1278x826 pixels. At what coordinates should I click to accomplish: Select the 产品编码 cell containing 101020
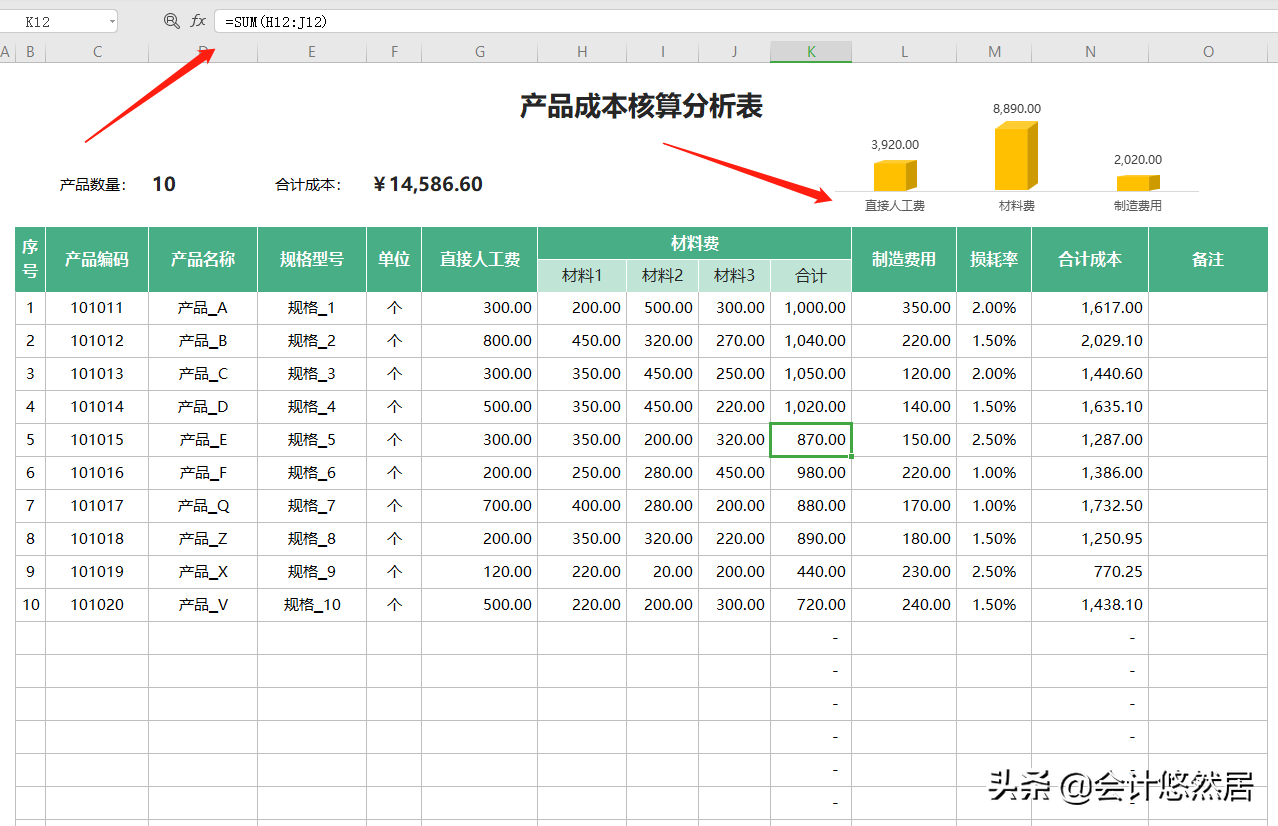click(96, 604)
